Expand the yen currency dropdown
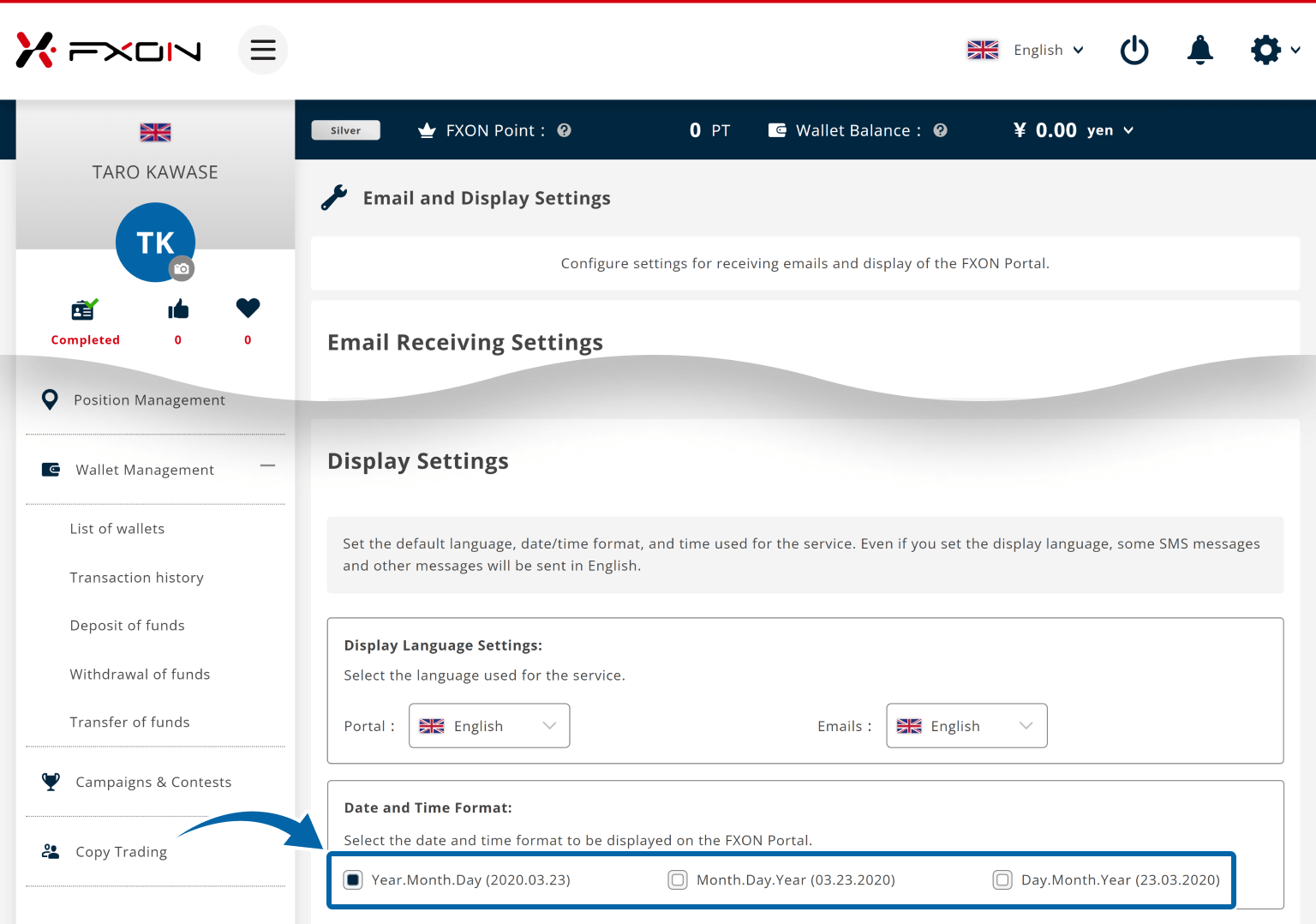This screenshot has width=1316, height=924. click(1110, 130)
